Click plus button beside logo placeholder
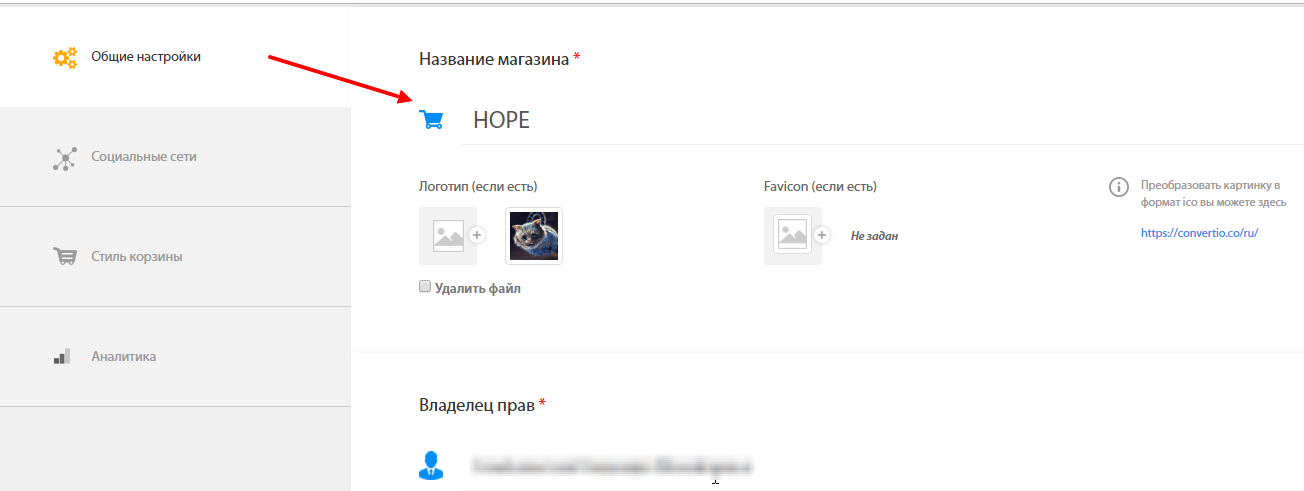1304x491 pixels. 477,236
